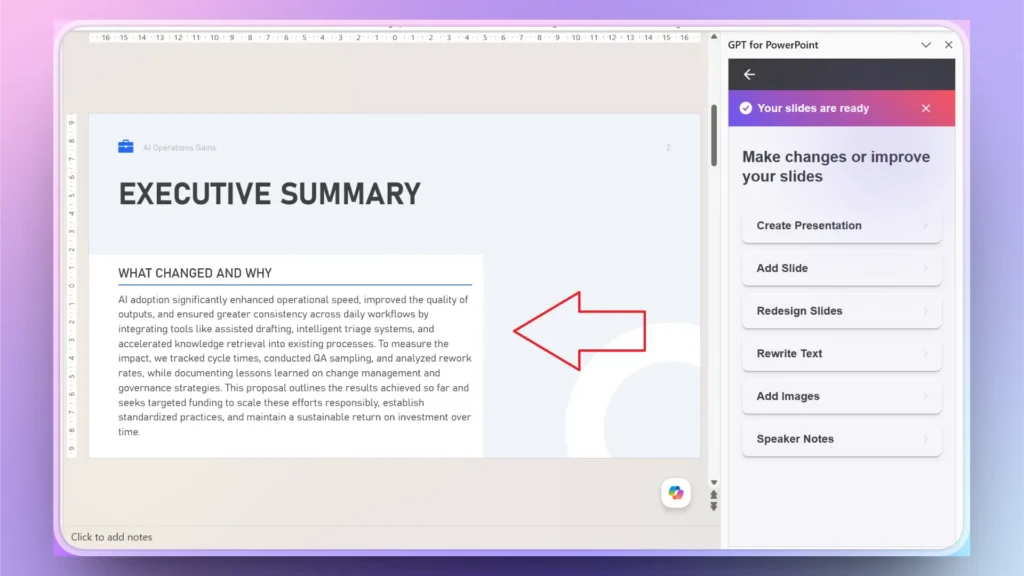Expand the Speaker Notes row arrow

[925, 439]
